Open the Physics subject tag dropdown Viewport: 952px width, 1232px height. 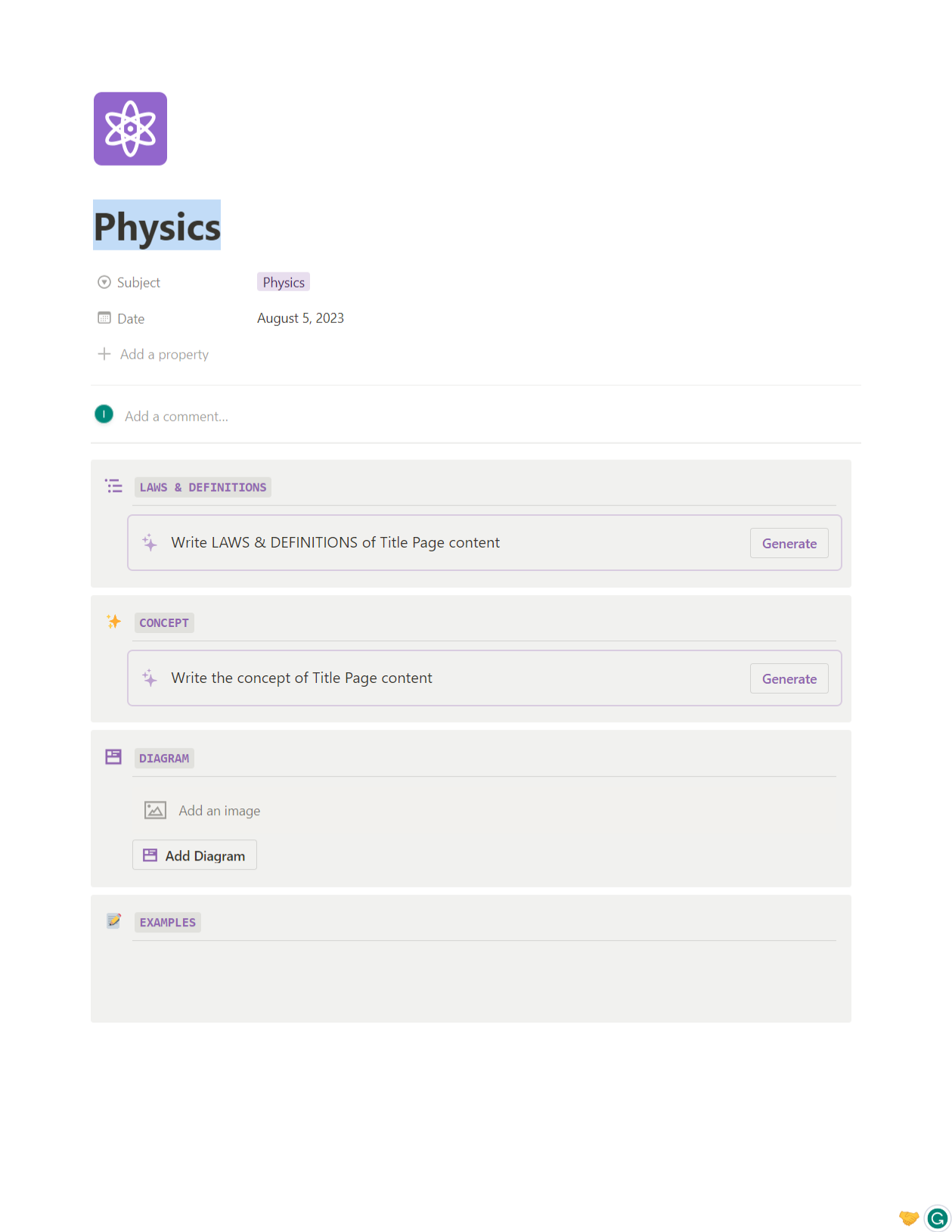(x=284, y=282)
